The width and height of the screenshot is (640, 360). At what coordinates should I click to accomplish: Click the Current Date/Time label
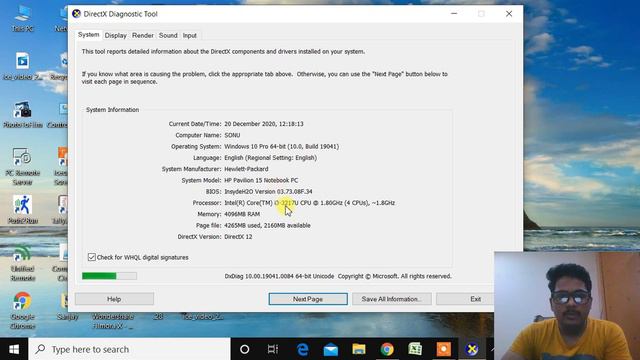[195, 124]
